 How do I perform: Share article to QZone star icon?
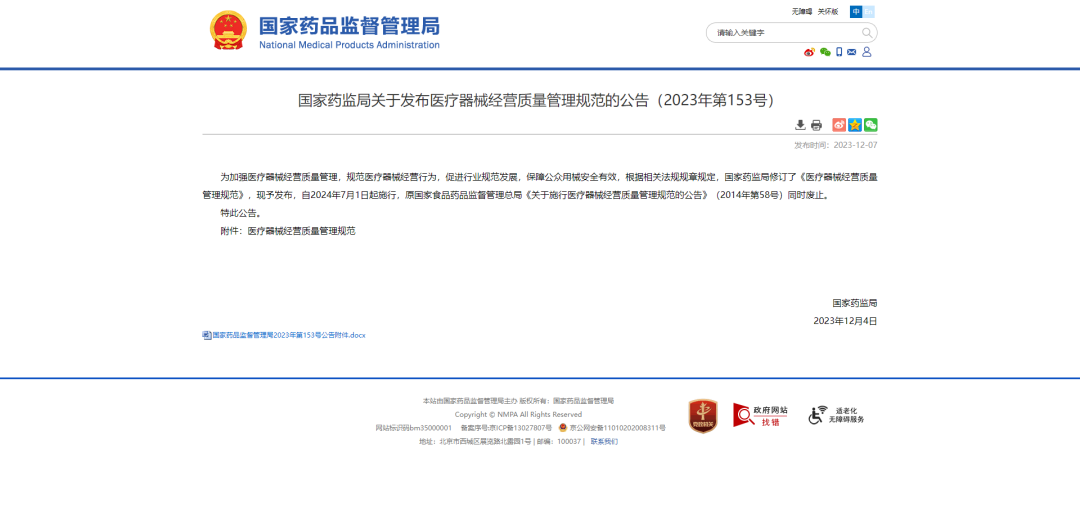coord(855,125)
